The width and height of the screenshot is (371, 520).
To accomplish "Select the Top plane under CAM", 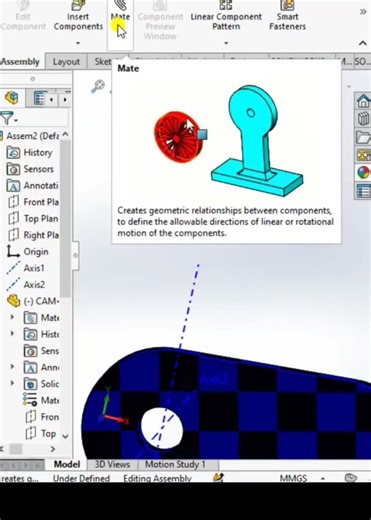I will (41, 433).
